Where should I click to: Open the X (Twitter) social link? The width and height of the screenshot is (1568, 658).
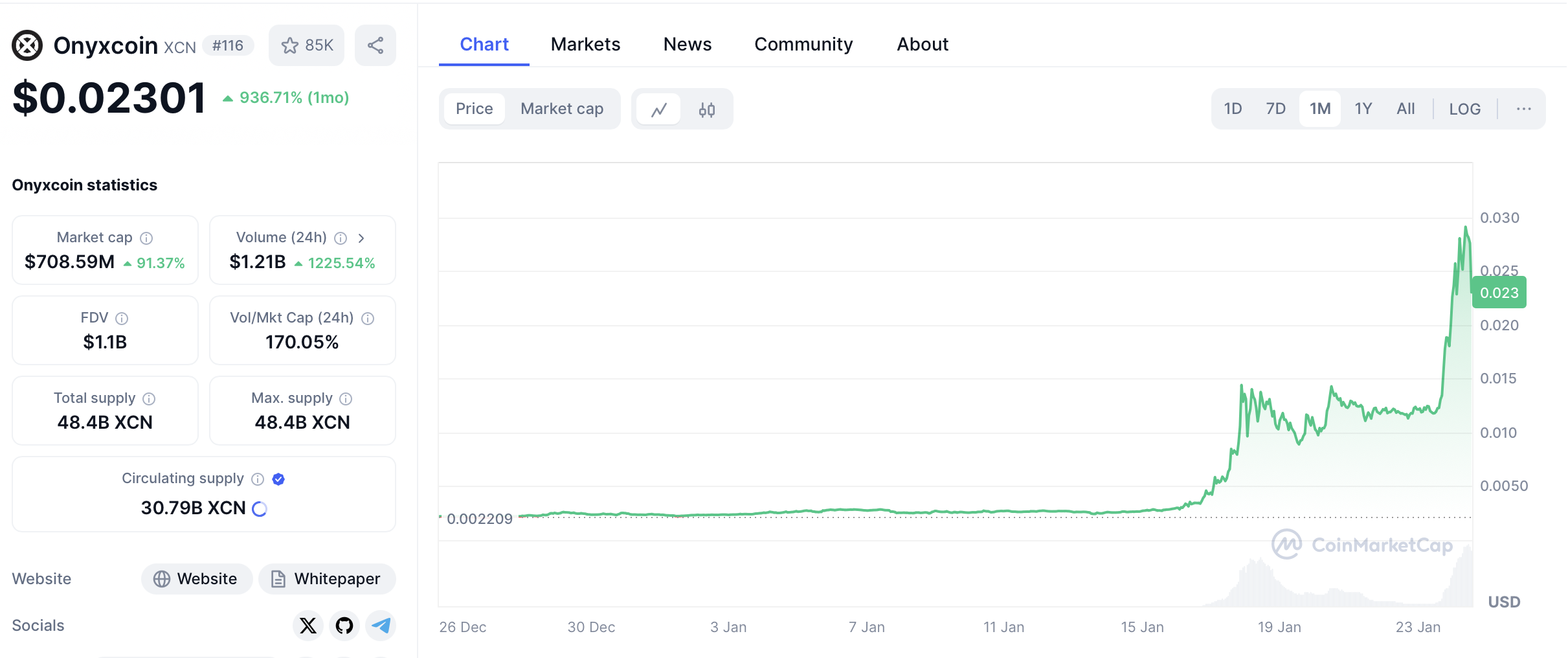[308, 626]
